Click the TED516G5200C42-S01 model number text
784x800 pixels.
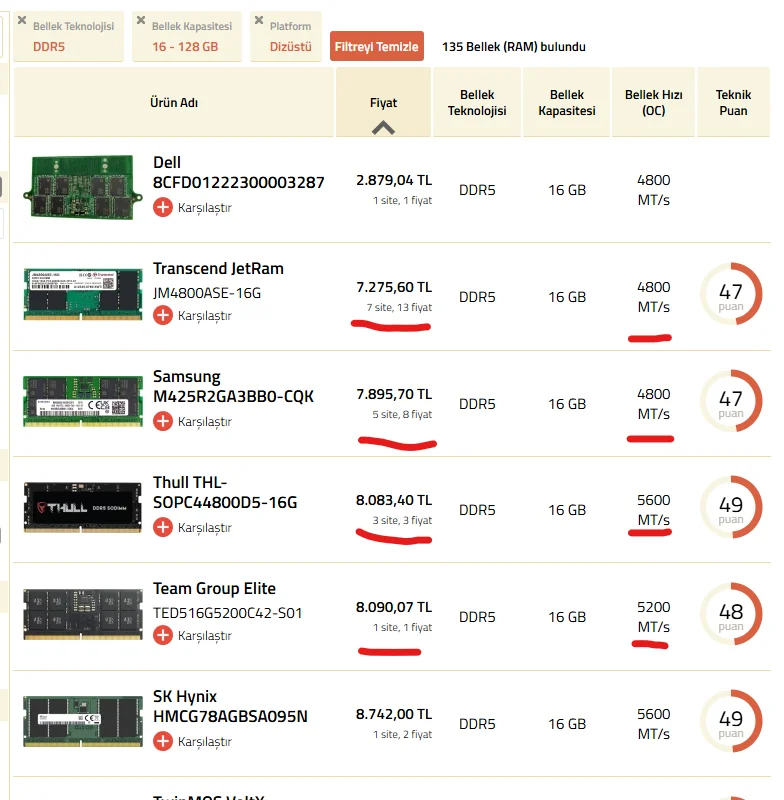227,613
